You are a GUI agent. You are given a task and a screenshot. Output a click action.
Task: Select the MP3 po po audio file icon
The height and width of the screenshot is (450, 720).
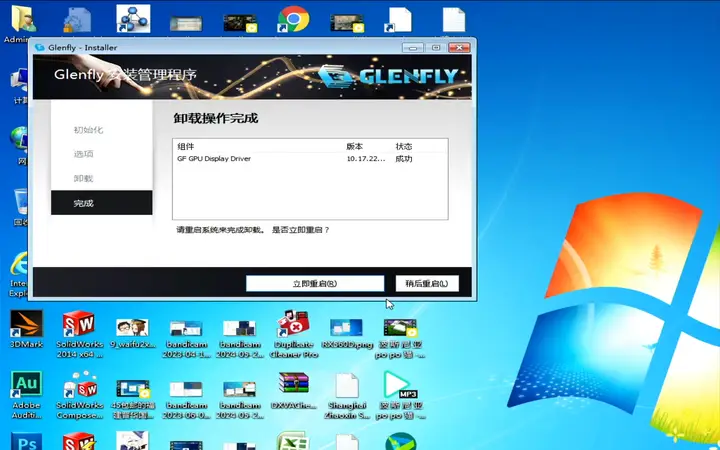[x=400, y=395]
